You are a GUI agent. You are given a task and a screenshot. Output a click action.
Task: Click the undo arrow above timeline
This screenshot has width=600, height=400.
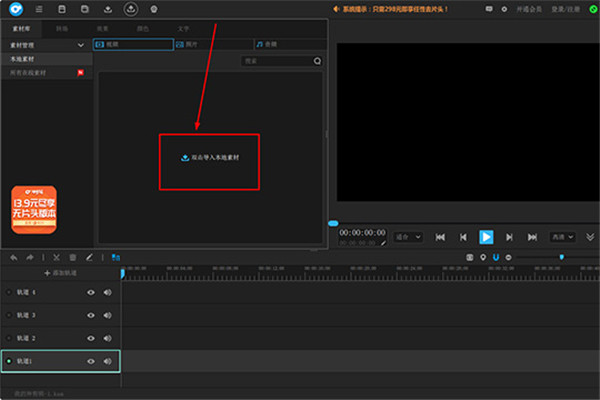[13, 257]
